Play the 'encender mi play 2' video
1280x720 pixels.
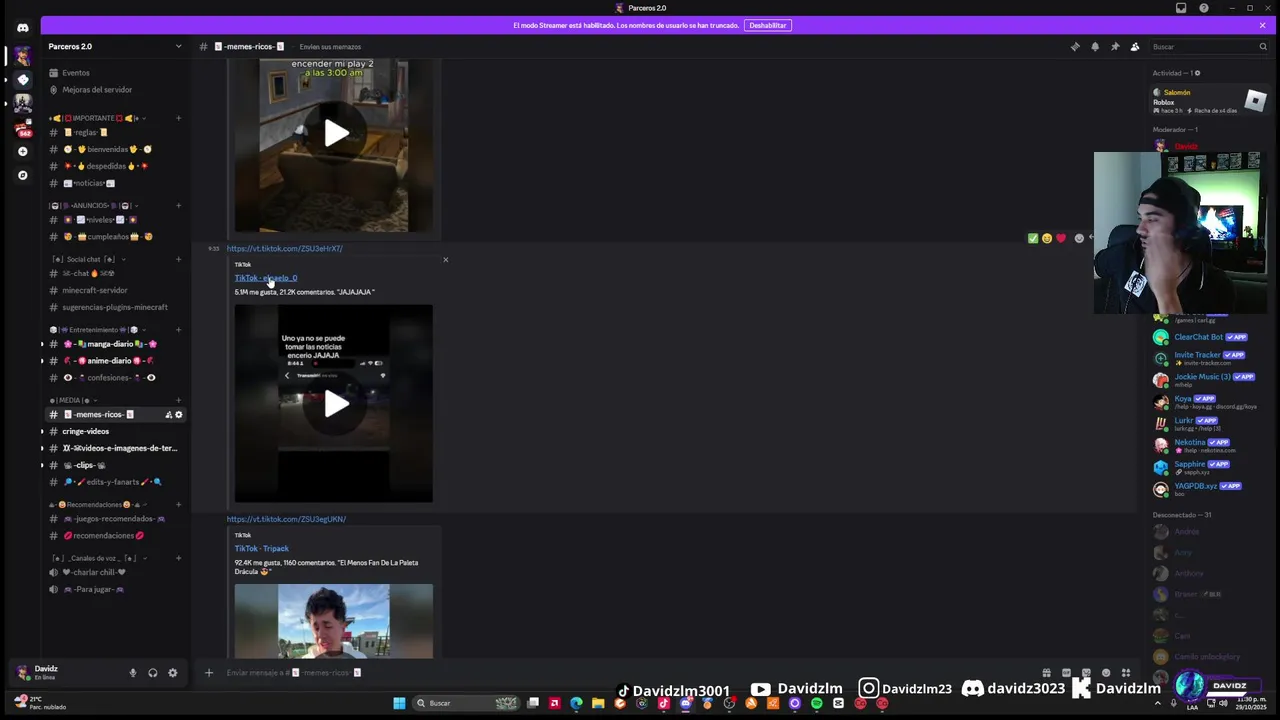point(336,133)
